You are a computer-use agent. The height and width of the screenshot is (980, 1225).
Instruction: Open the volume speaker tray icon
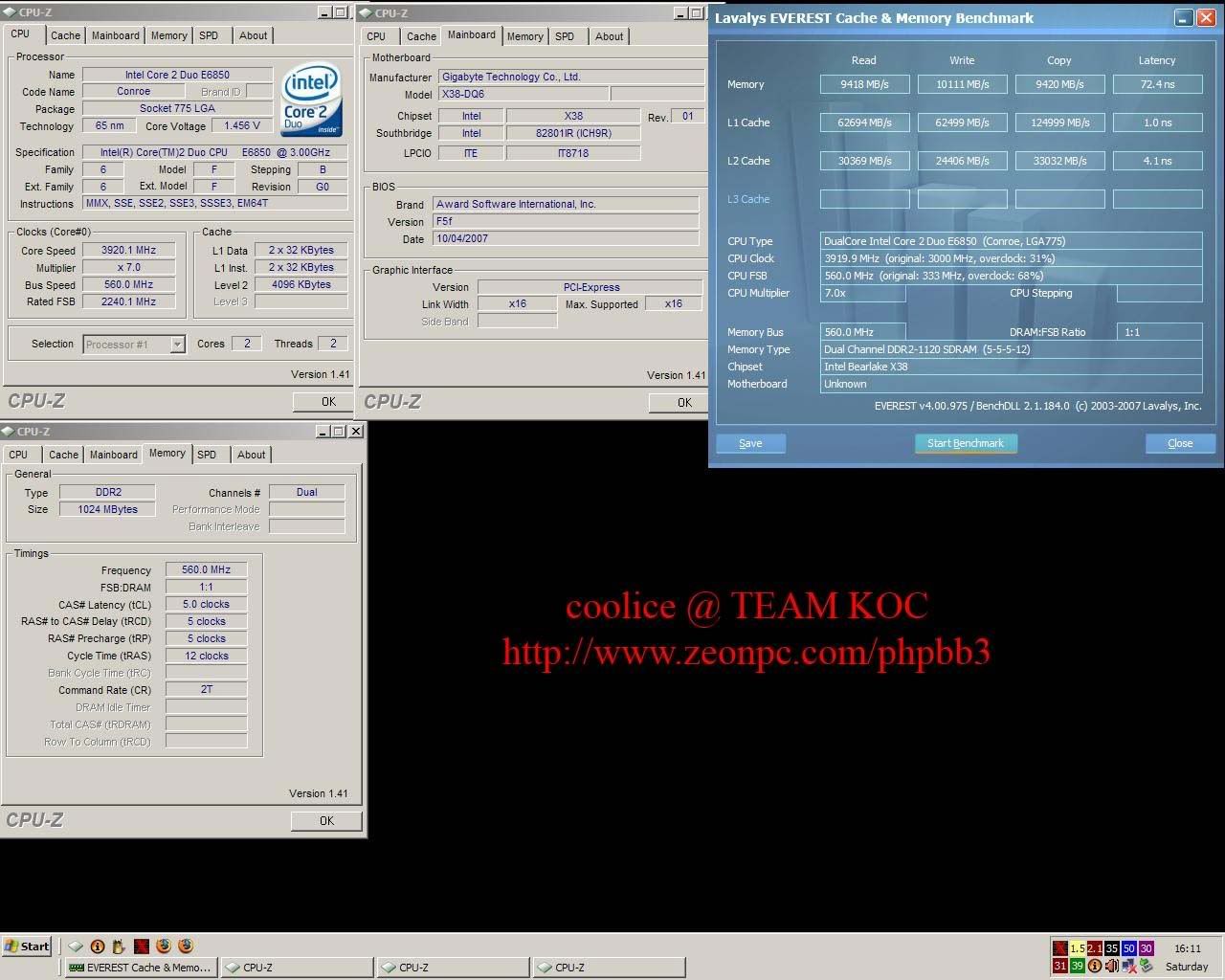1112,966
